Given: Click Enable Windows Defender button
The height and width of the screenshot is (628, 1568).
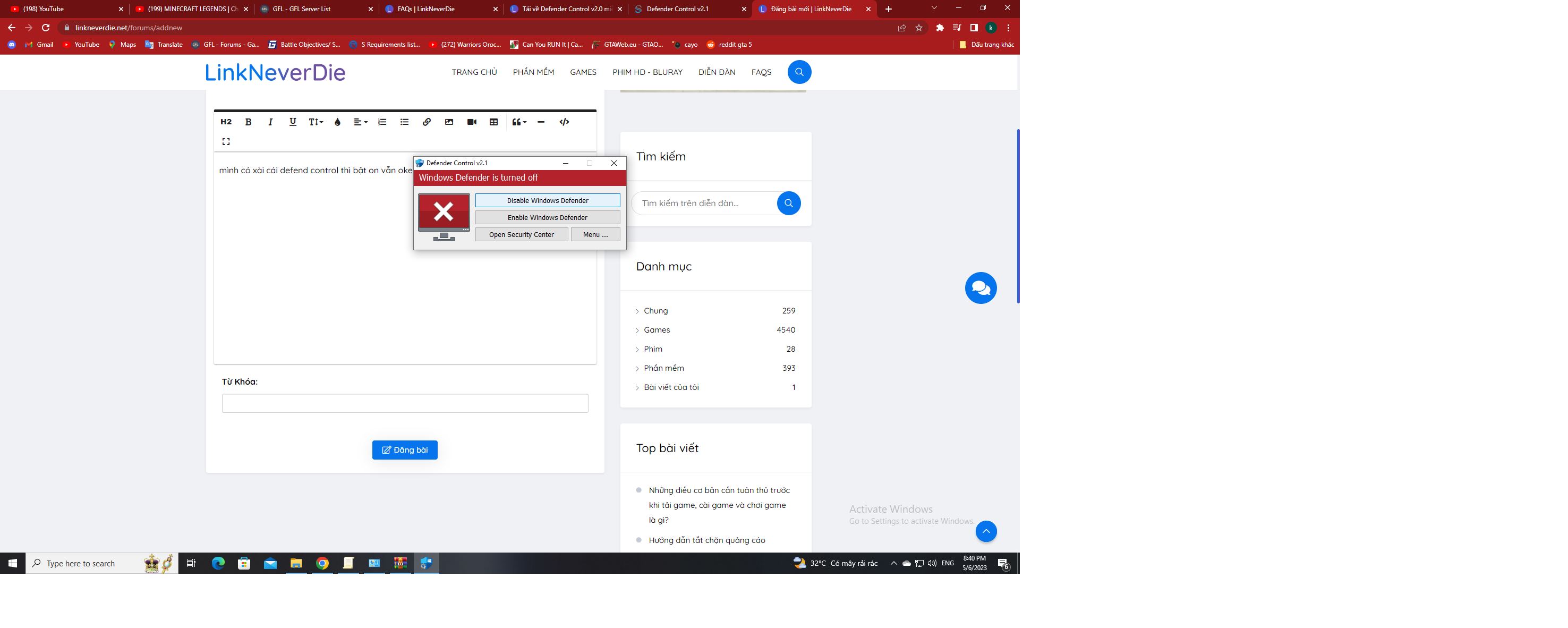Looking at the screenshot, I should [547, 217].
